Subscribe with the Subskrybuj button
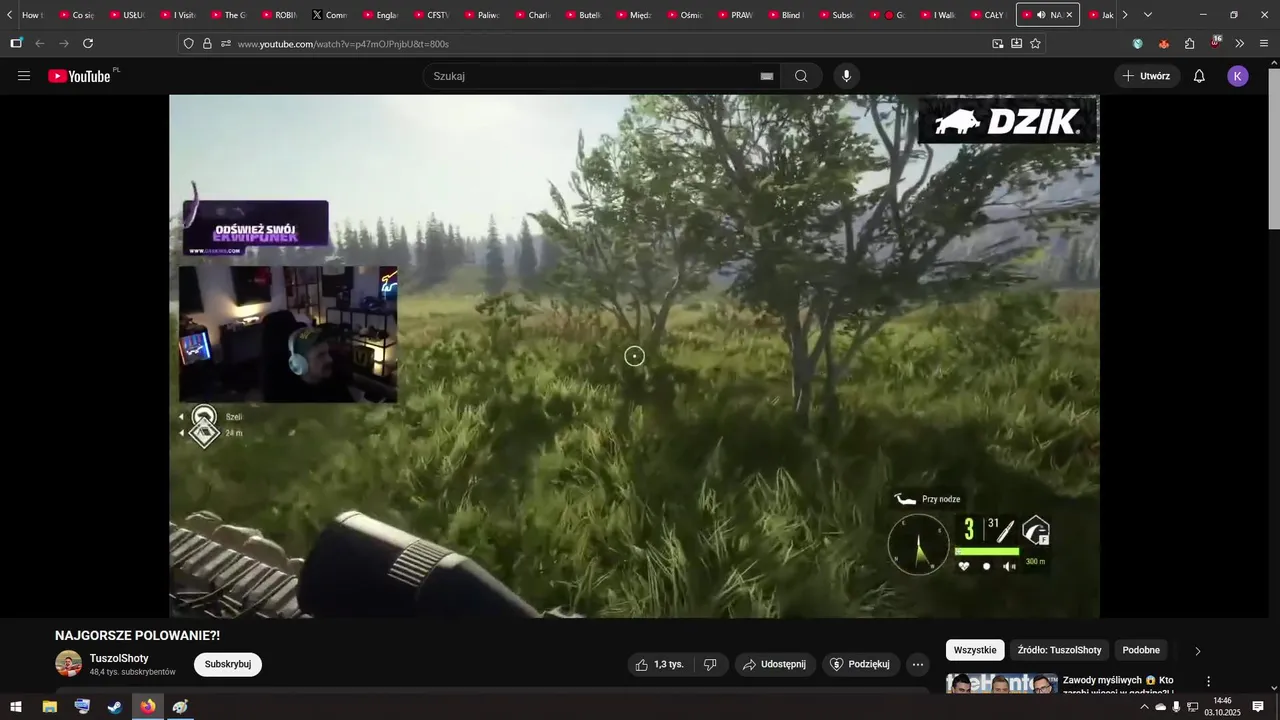Image resolution: width=1280 pixels, height=720 pixels. pyautogui.click(x=228, y=664)
